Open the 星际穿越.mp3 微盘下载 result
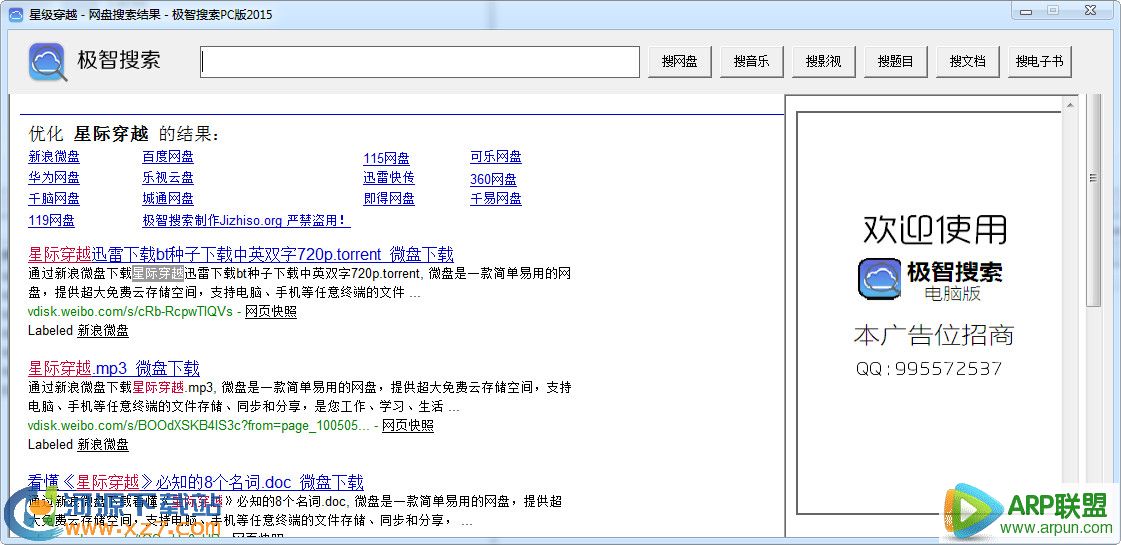This screenshot has width=1121, height=545. click(x=114, y=368)
